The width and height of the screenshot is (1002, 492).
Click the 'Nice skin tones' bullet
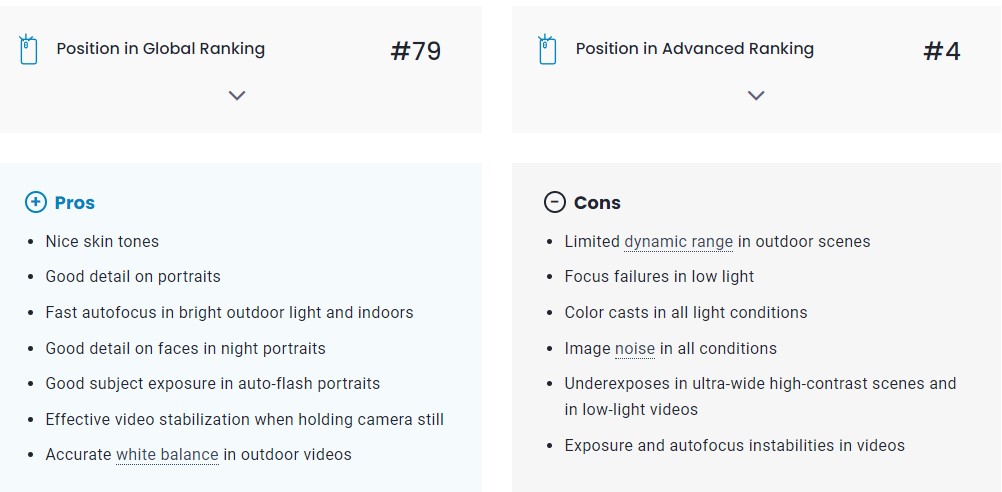tap(102, 242)
